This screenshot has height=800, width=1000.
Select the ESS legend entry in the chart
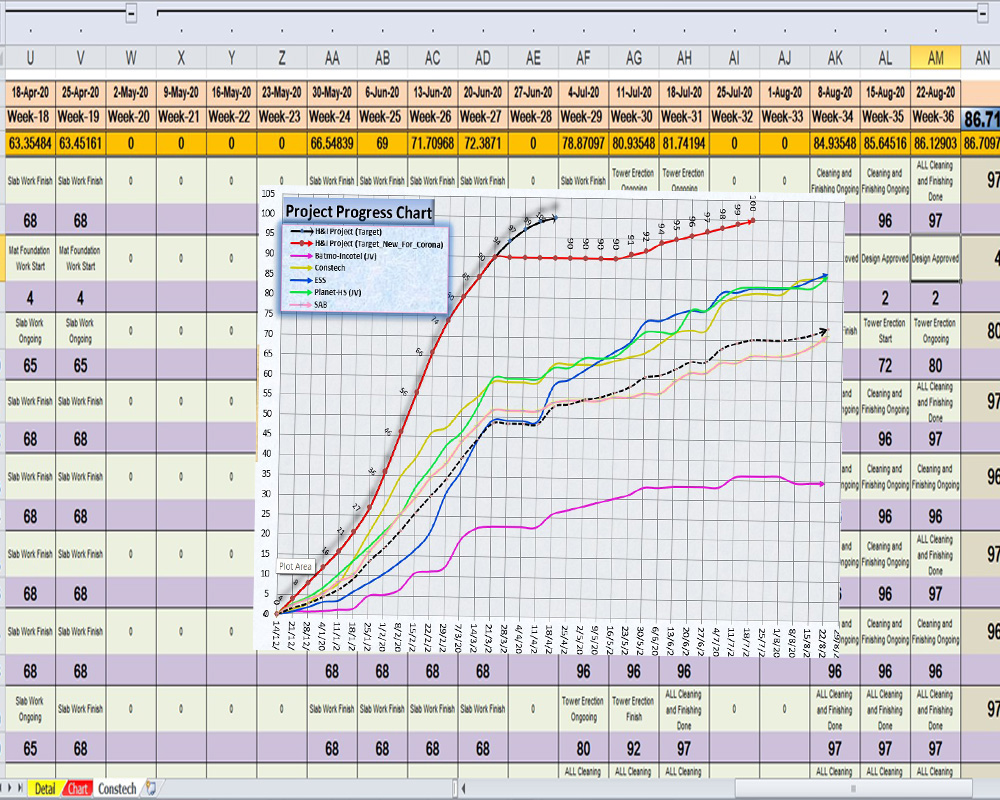309,280
